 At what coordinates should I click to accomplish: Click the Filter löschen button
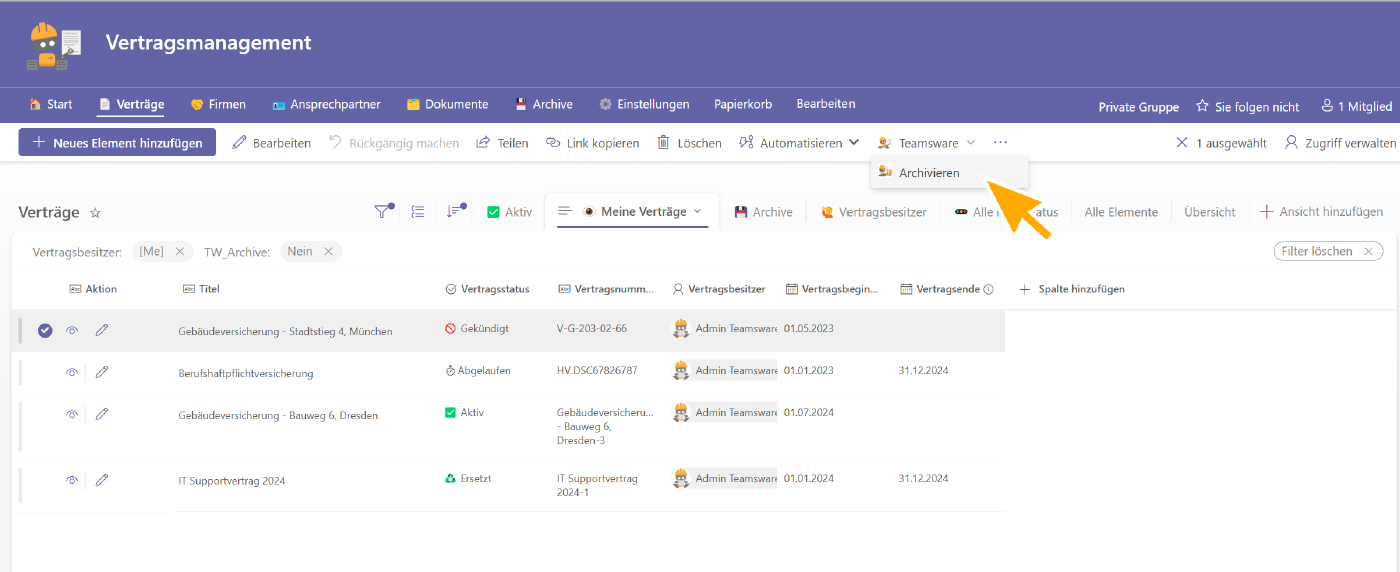[1327, 251]
